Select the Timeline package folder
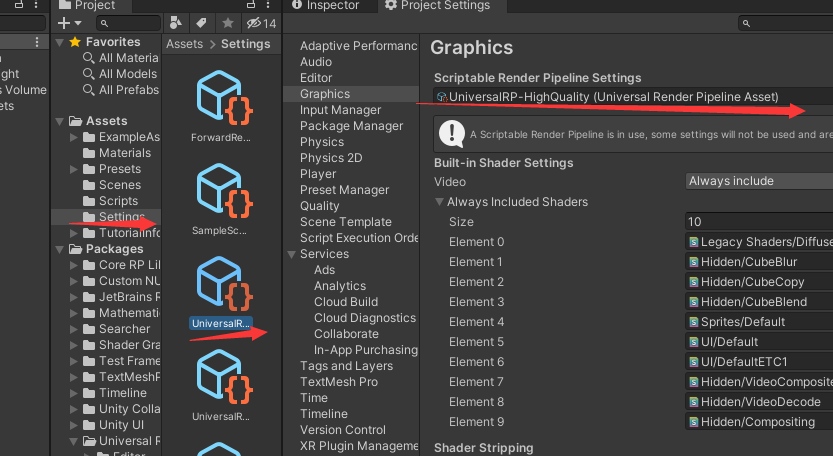The height and width of the screenshot is (456, 833). (115, 393)
